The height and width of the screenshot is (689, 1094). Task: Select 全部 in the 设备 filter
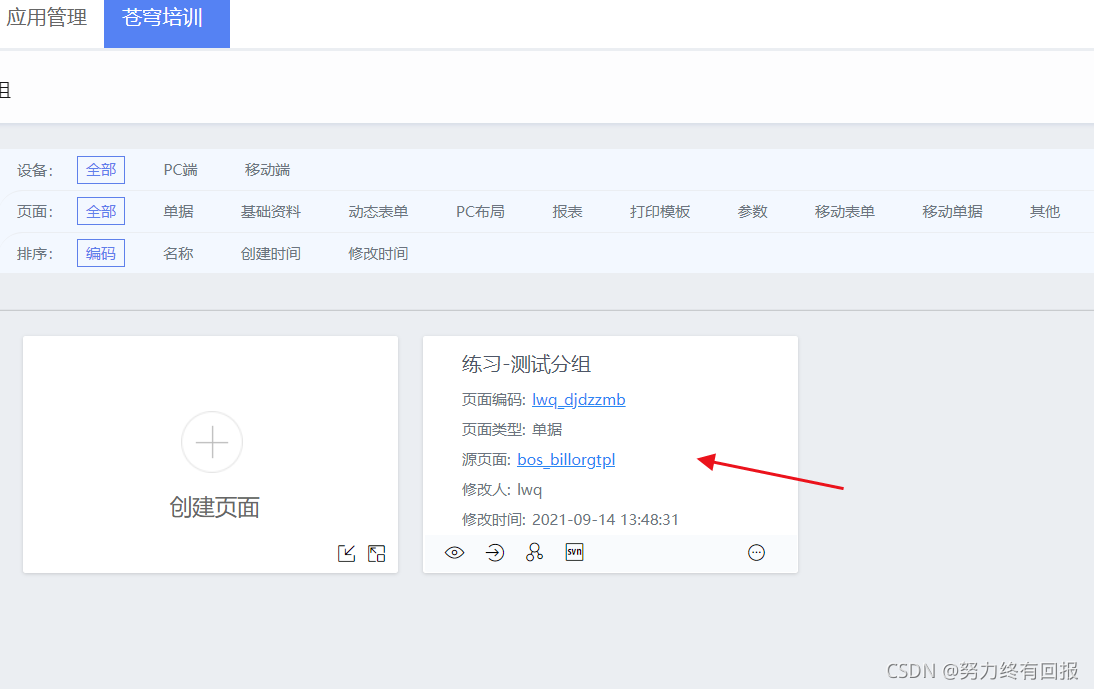101,170
